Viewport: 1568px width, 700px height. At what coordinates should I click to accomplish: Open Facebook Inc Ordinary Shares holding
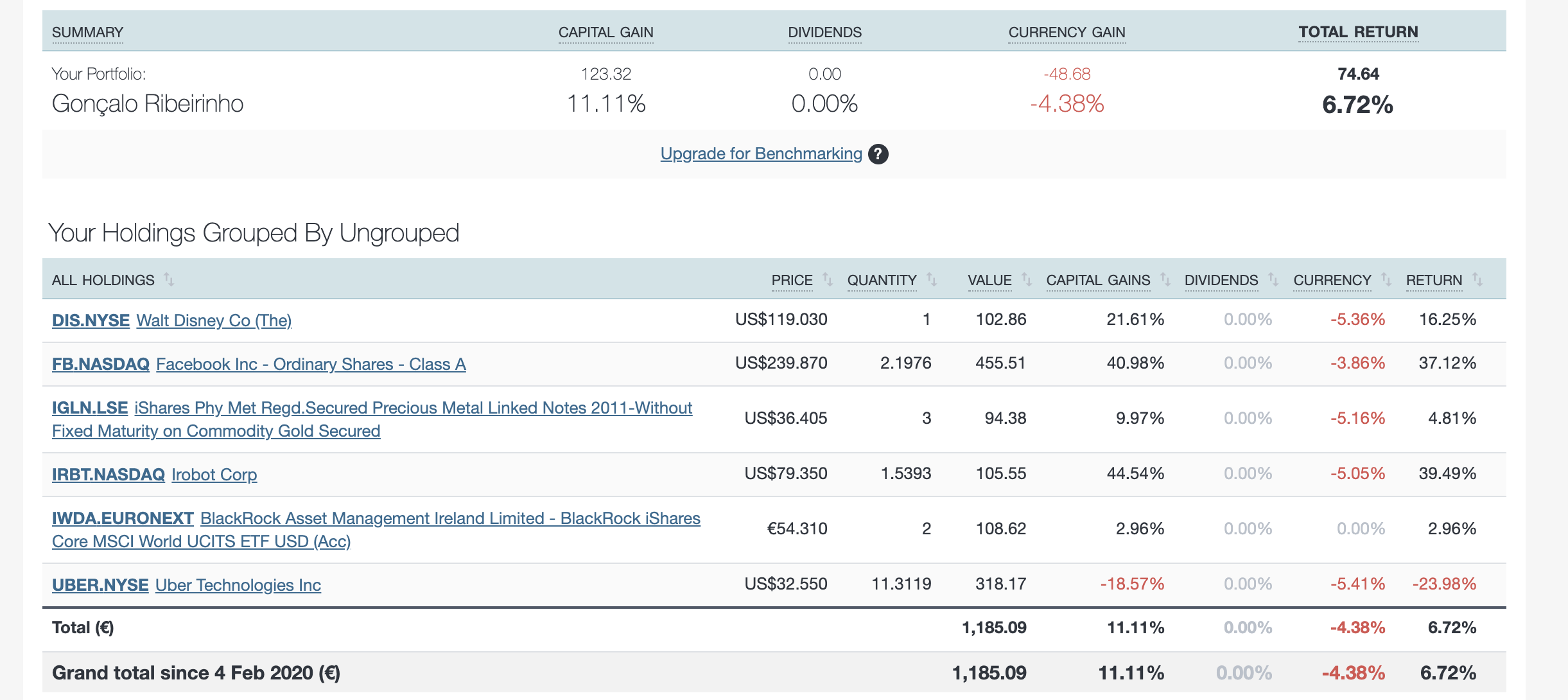[311, 364]
